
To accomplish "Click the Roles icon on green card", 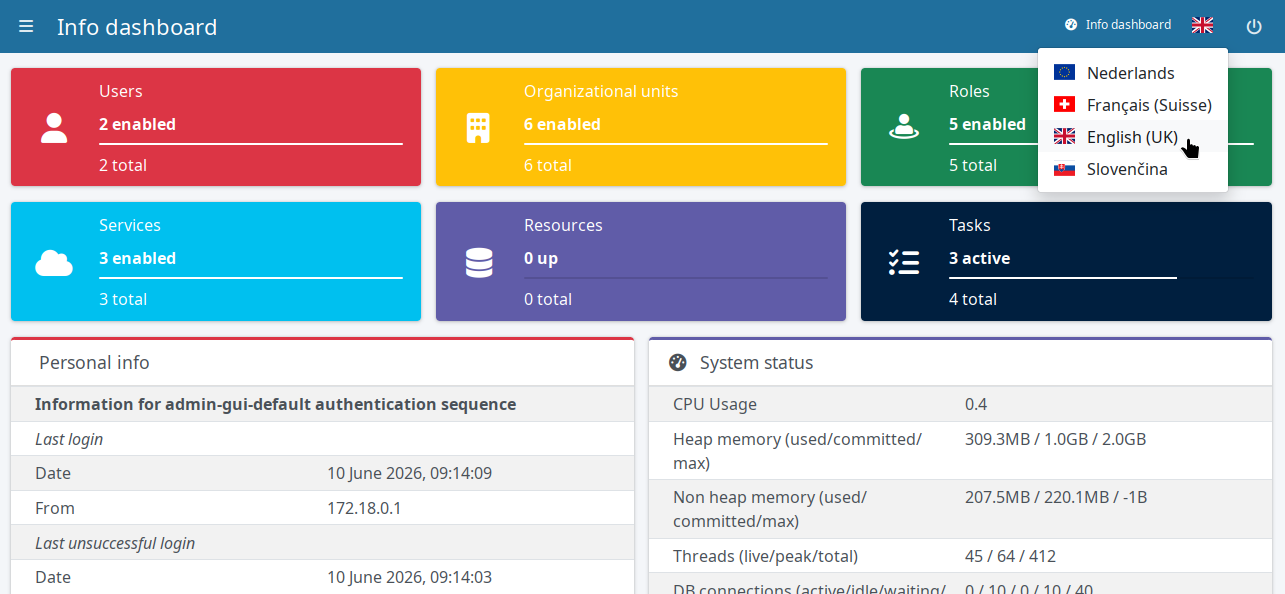I will click(904, 128).
